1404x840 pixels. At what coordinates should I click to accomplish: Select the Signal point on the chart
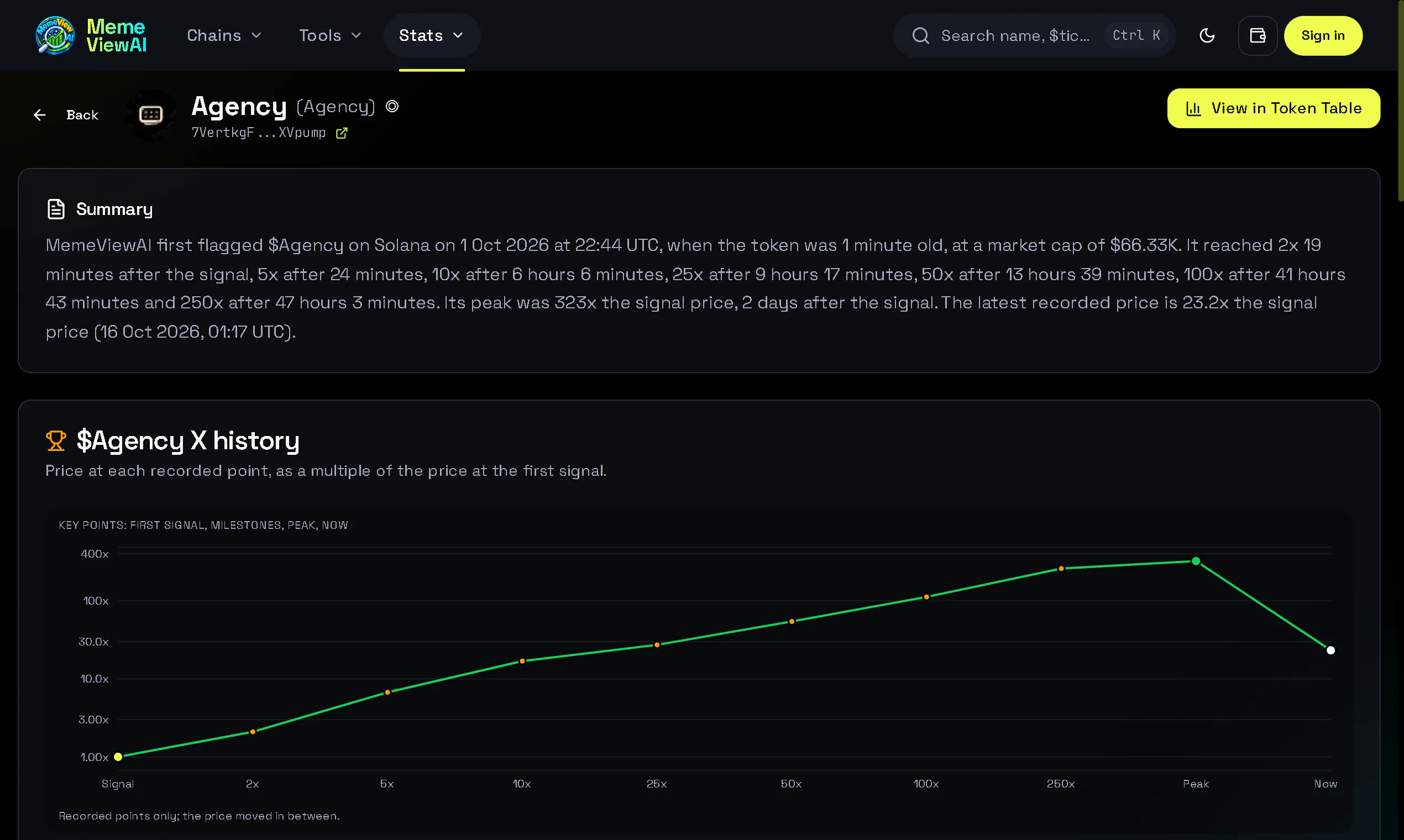point(118,757)
